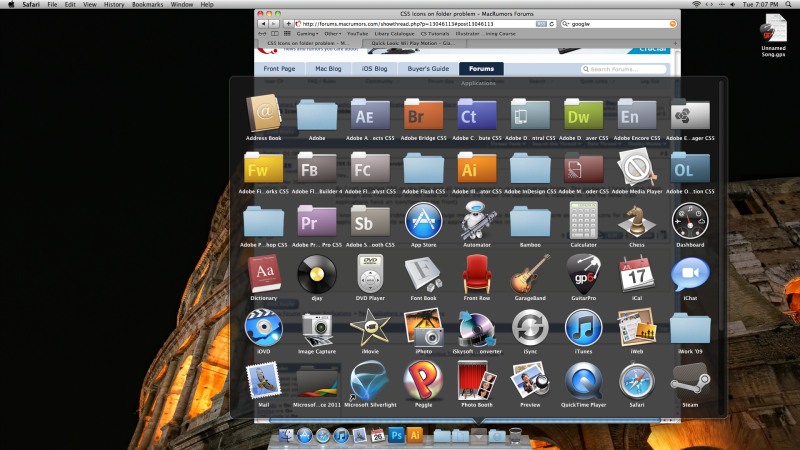
Task: Launch iMovie
Action: coord(370,328)
